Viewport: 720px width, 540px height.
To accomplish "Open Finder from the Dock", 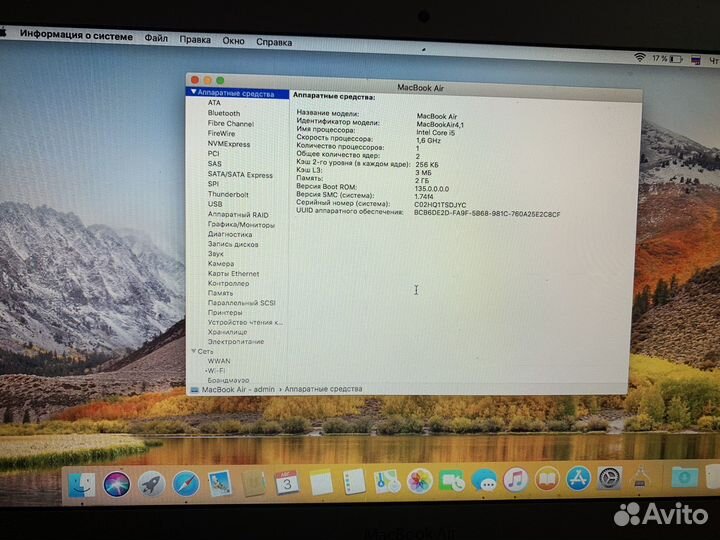I will click(x=82, y=485).
